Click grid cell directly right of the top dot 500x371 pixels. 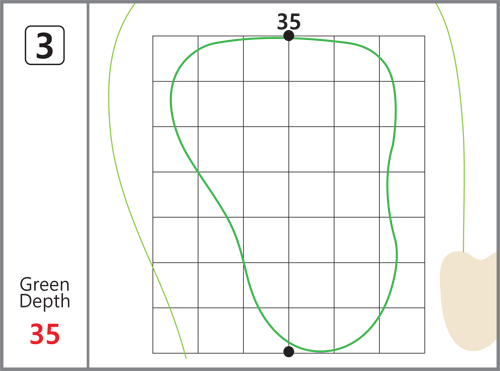(311, 58)
